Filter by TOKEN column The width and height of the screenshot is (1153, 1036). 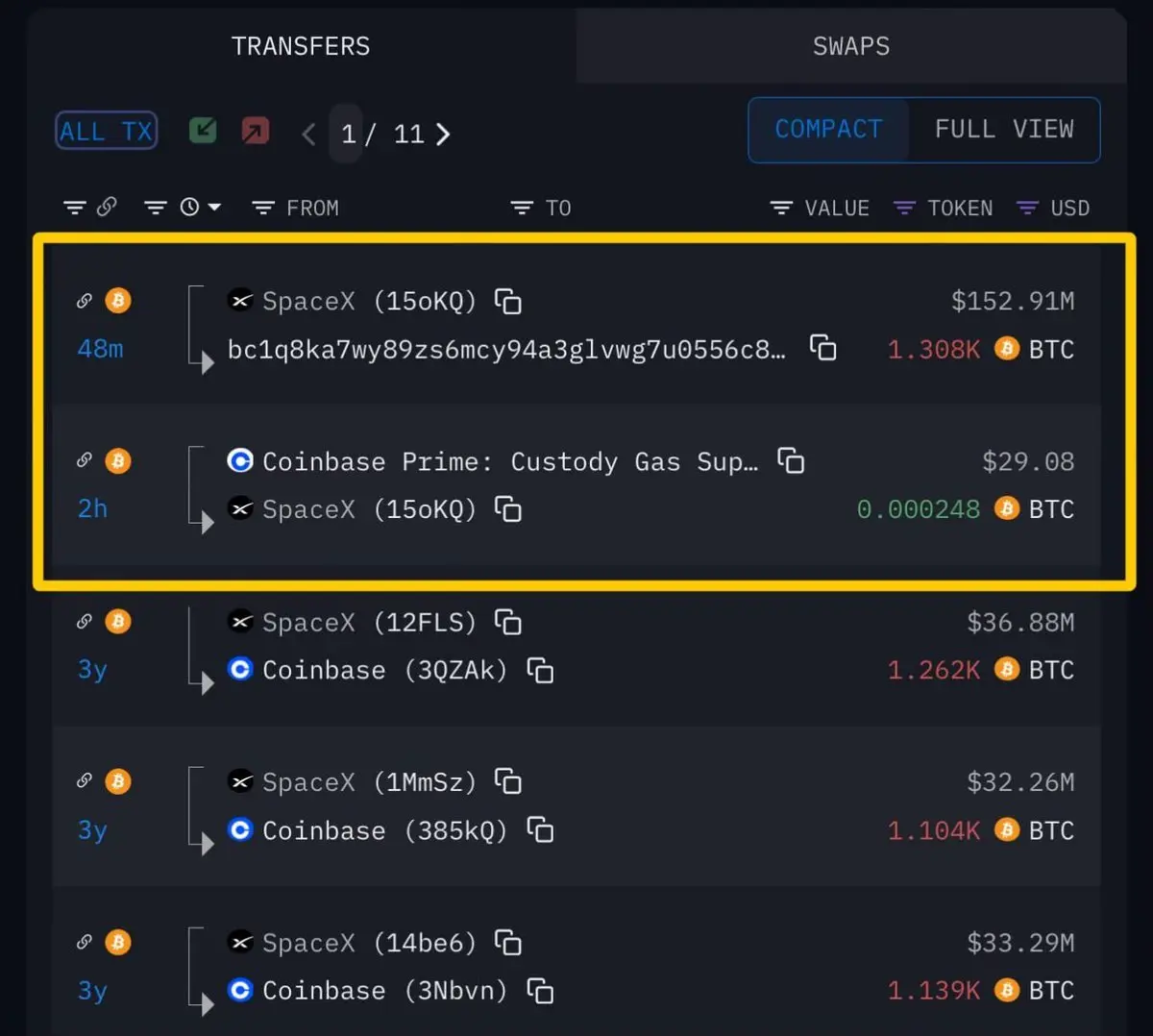pyautogui.click(x=943, y=208)
